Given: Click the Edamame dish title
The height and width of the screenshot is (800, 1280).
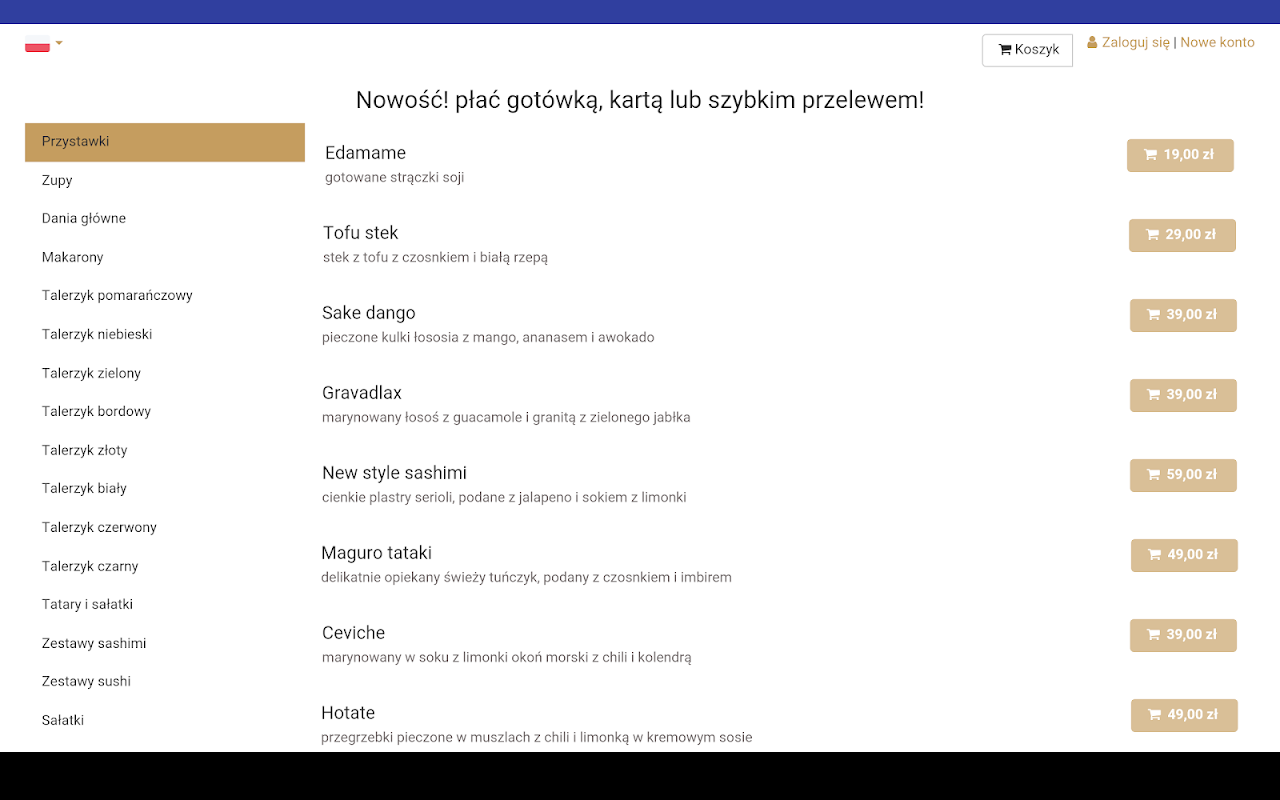Looking at the screenshot, I should 365,153.
